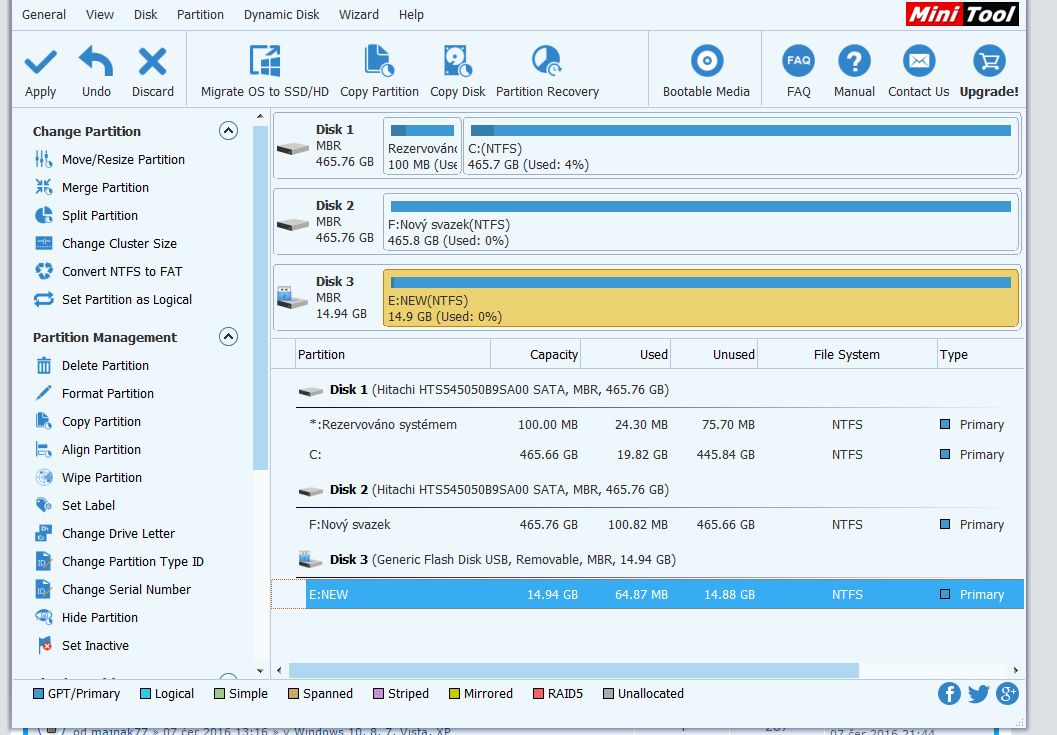The image size is (1057, 735).
Task: Click Format Partition in sidebar
Action: 107,393
